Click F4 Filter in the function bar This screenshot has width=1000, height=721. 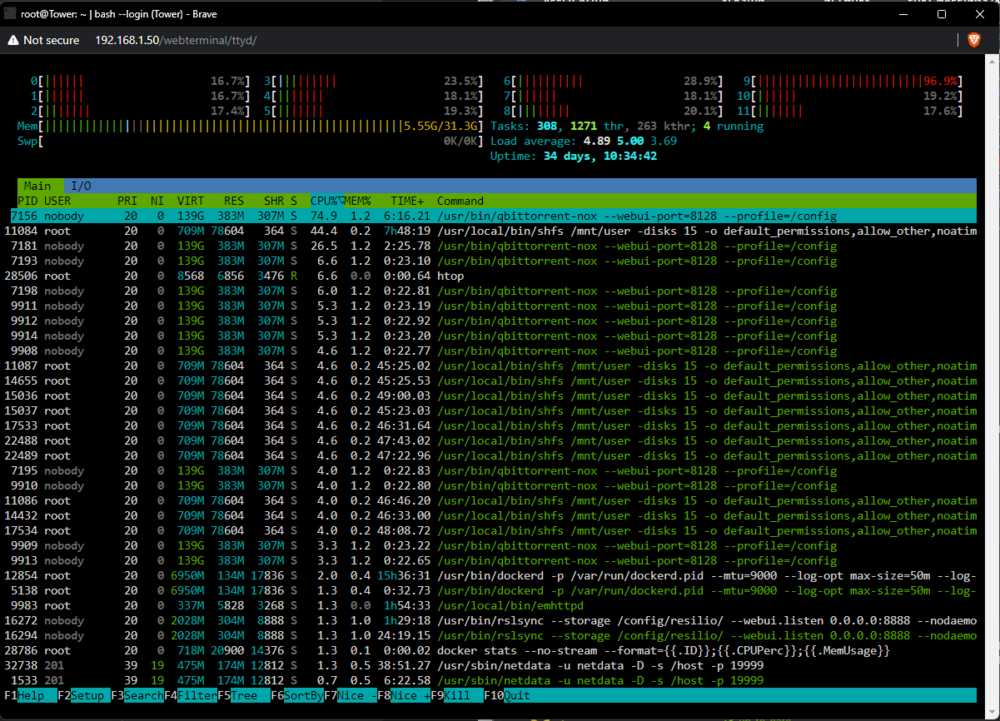(x=191, y=696)
